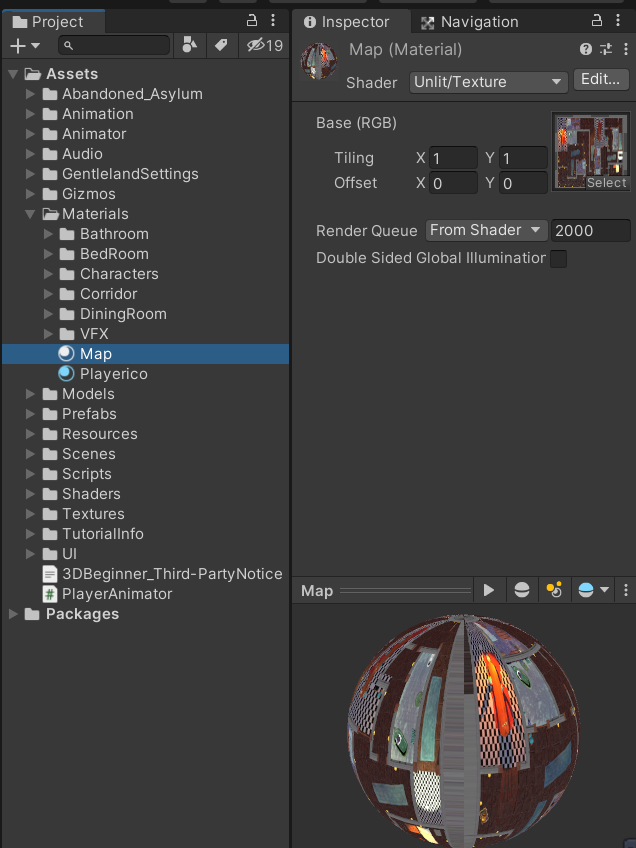Image resolution: width=636 pixels, height=848 pixels.
Task: Switch to the Navigation tab
Action: coord(469,22)
